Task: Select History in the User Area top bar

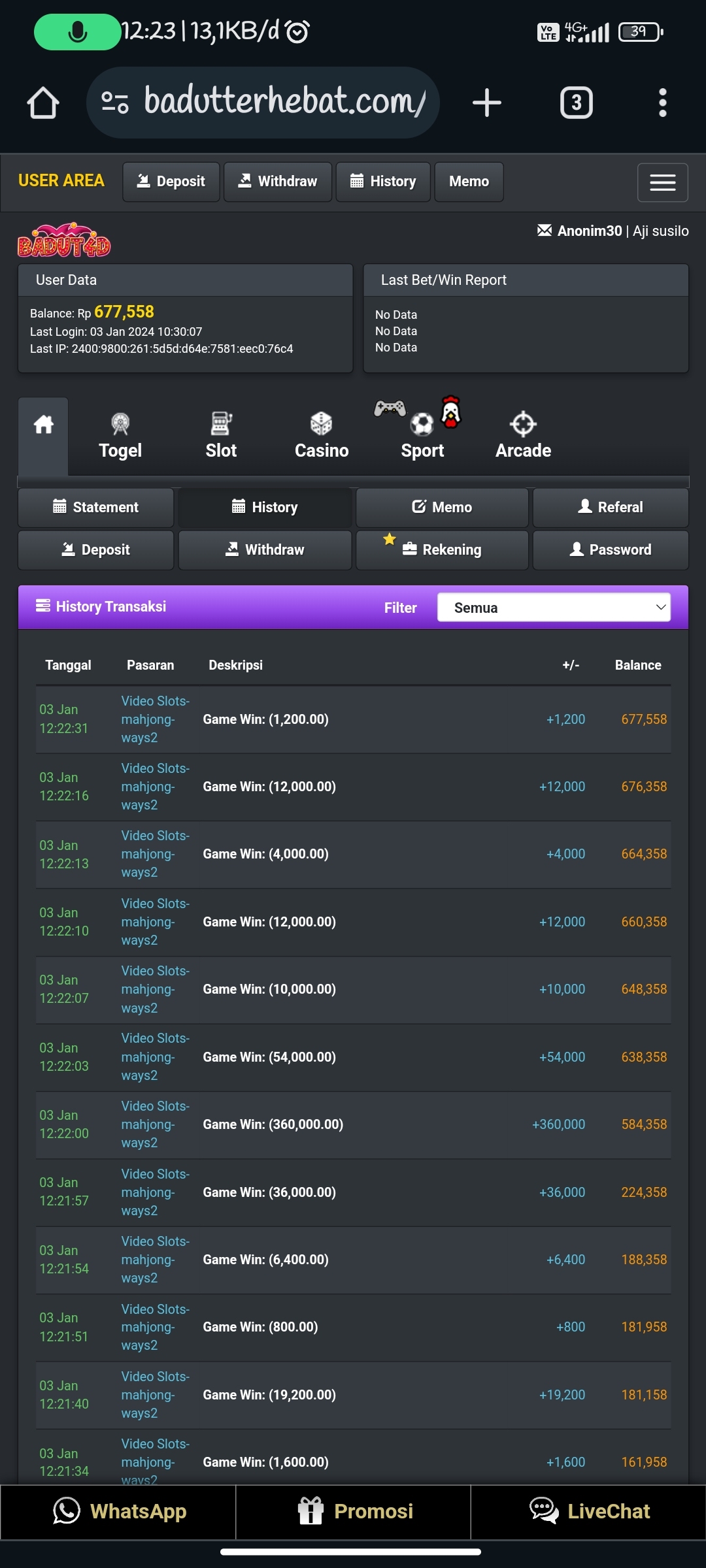Action: 383,182
